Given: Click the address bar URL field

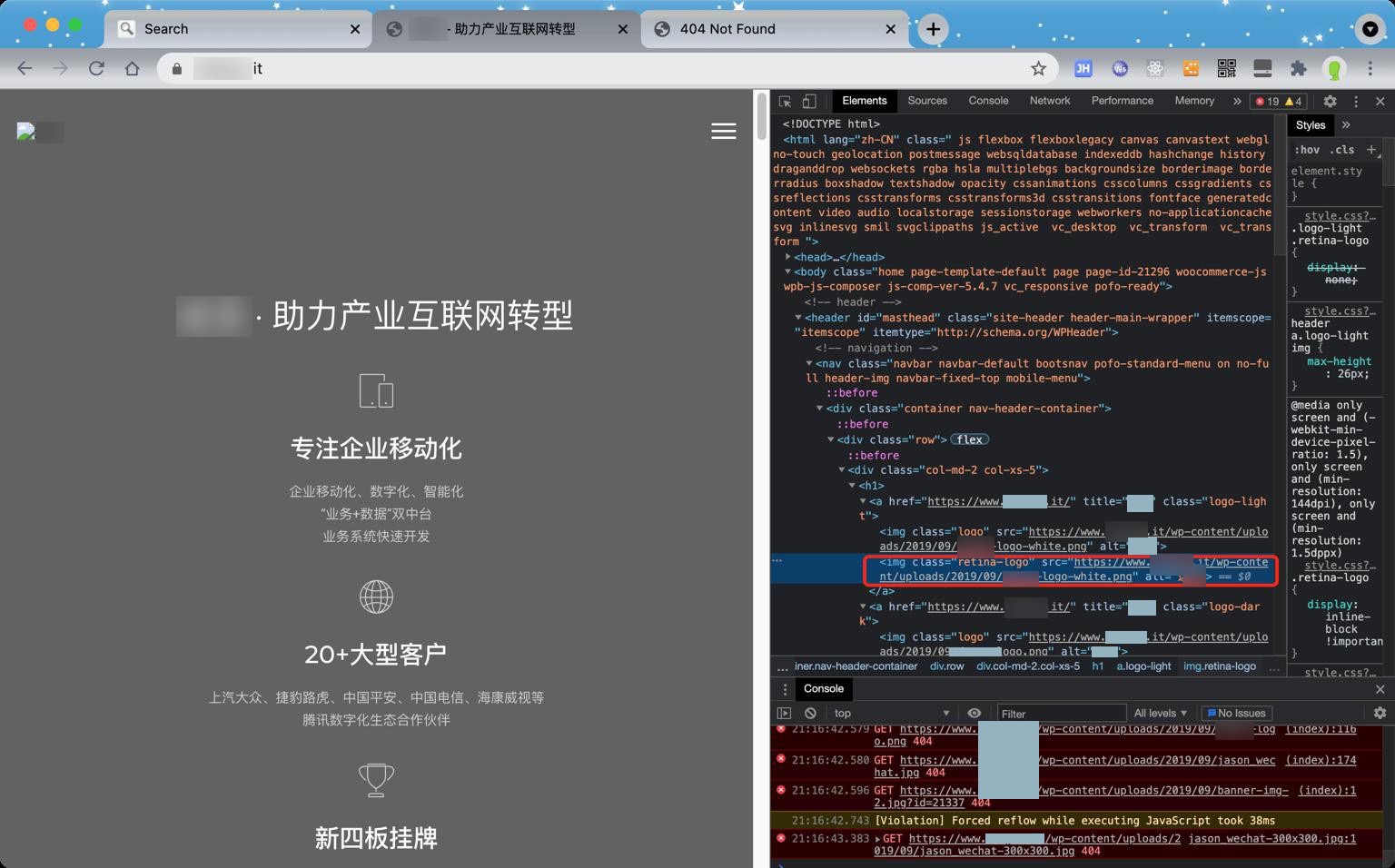Looking at the screenshot, I should tap(607, 68).
